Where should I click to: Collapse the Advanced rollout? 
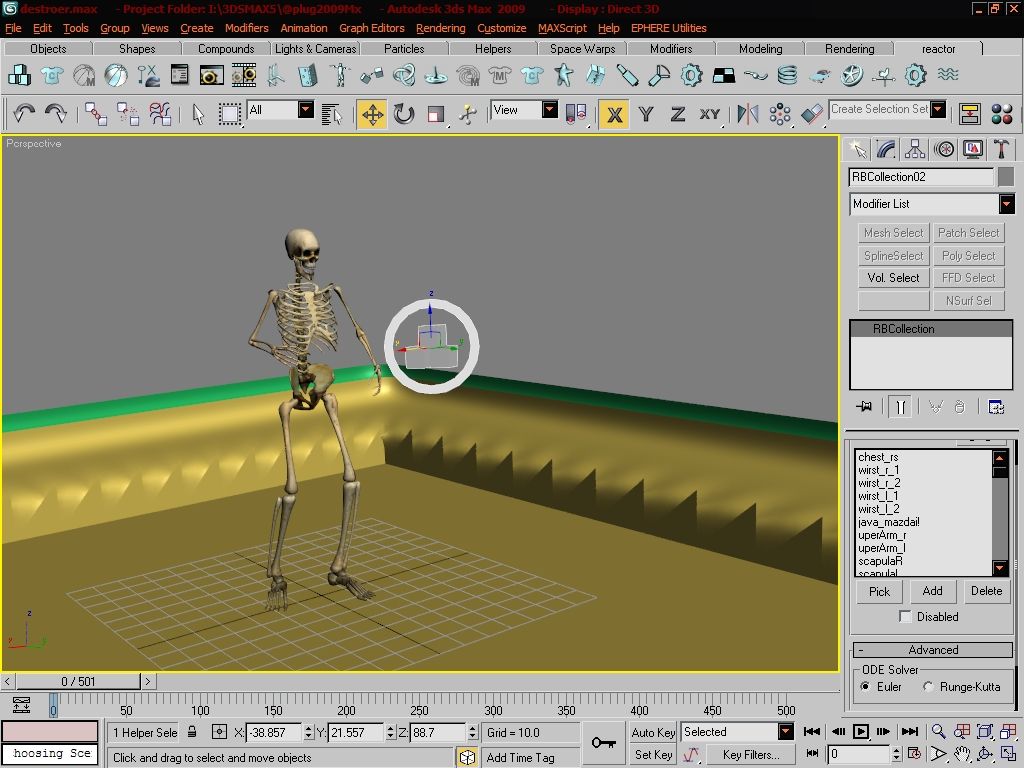click(x=933, y=650)
